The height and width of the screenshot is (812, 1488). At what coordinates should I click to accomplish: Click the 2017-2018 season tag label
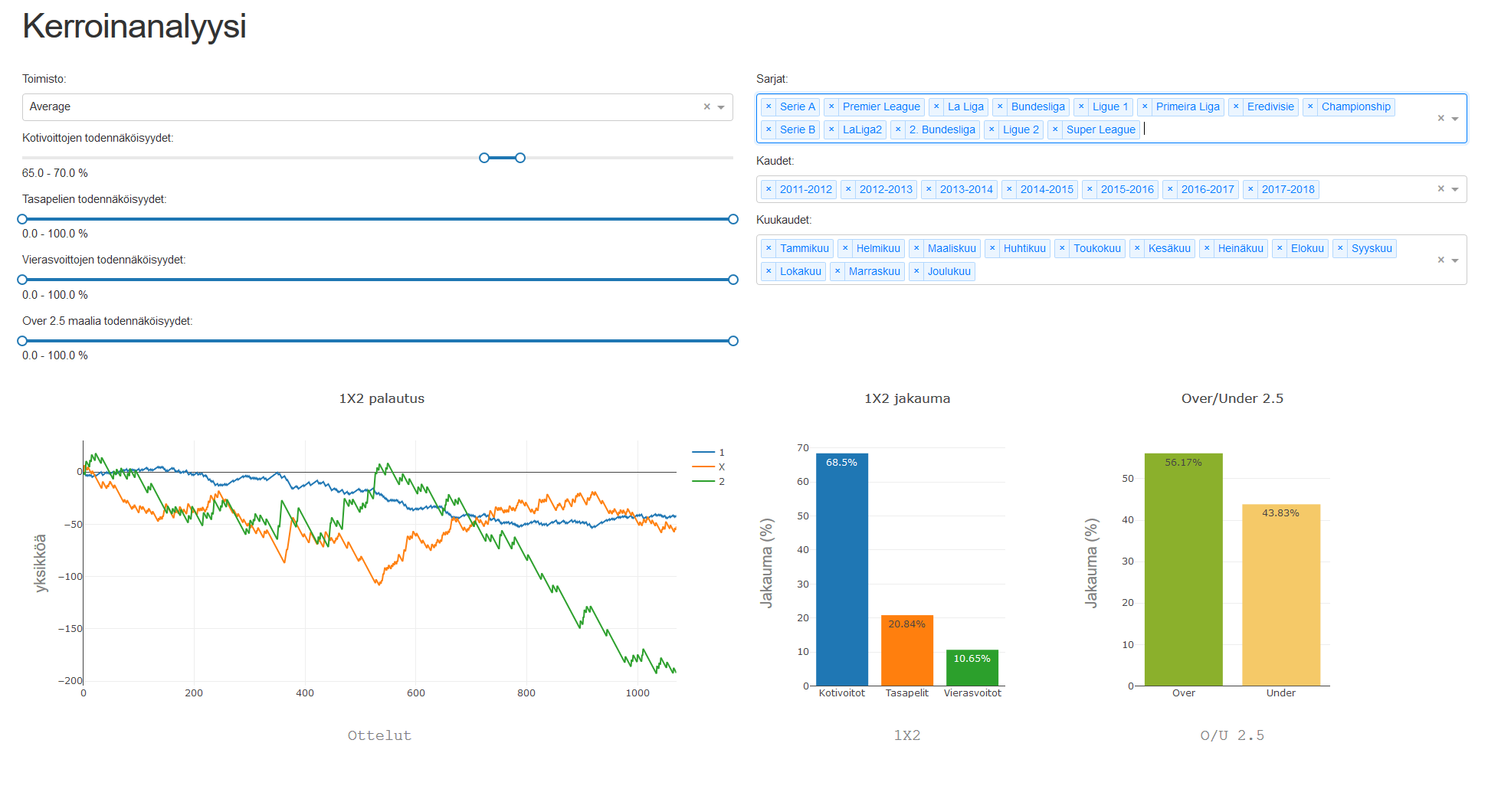tap(1287, 189)
